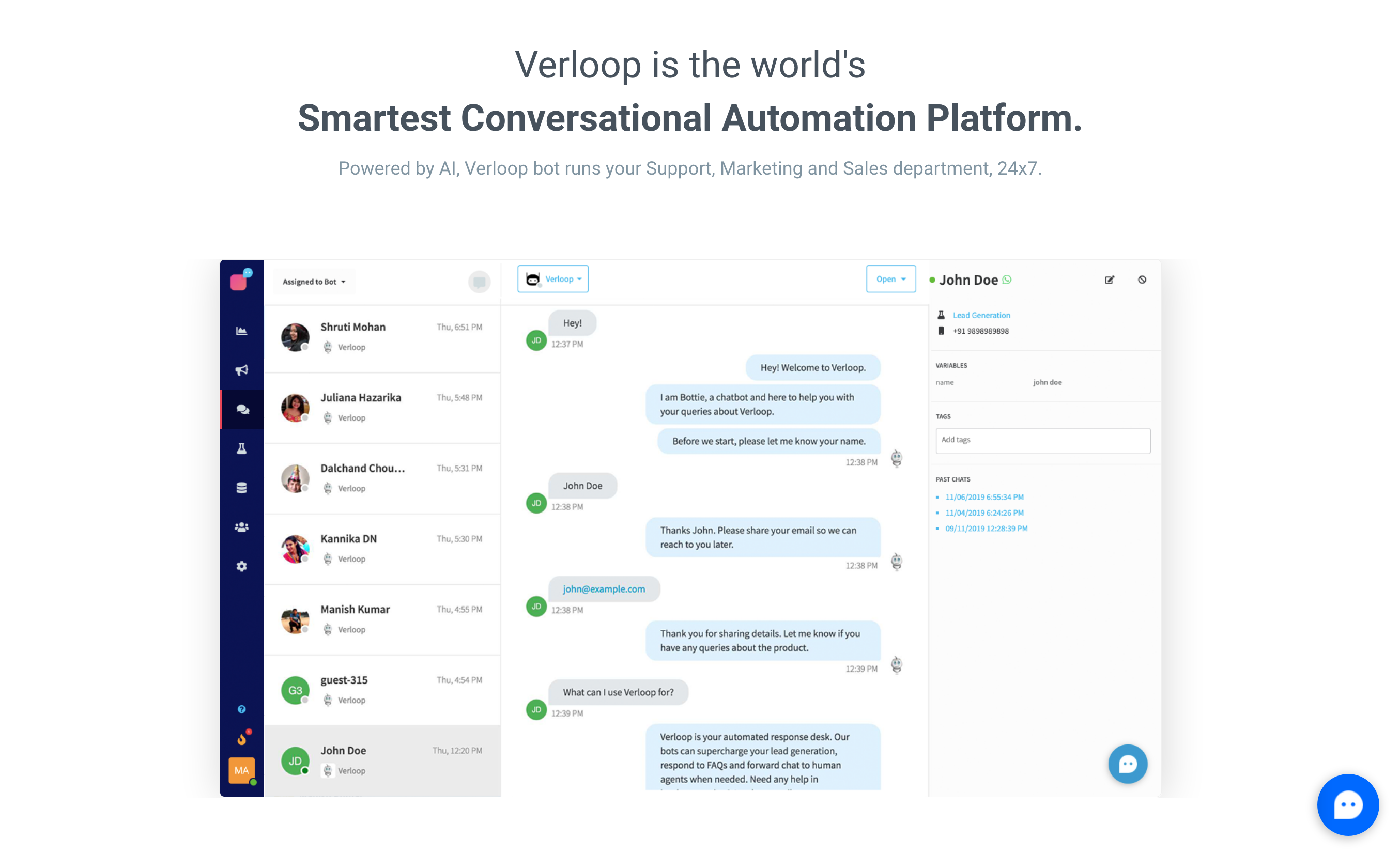Click Kannika DN's profile photo
The image size is (1400, 854).
coord(296,550)
